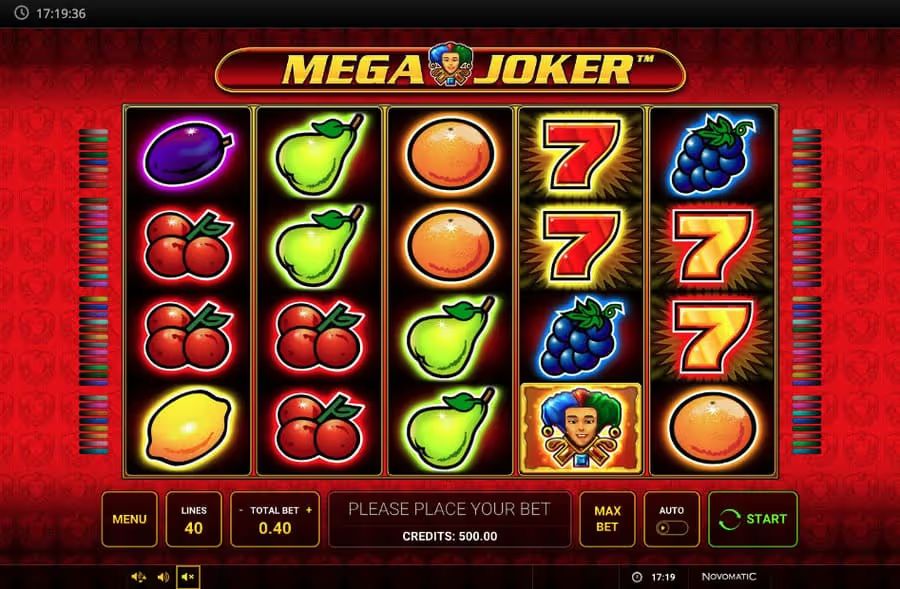Click the plum symbol on first reel
Image resolution: width=900 pixels, height=589 pixels.
click(188, 153)
